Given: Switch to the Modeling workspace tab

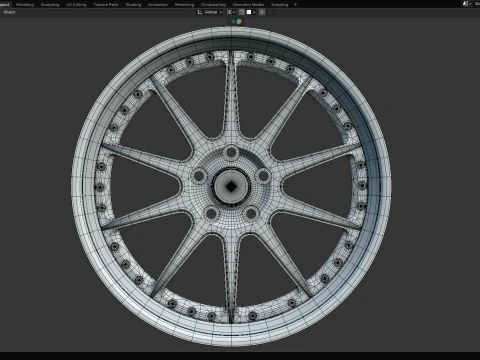Looking at the screenshot, I should click(25, 5).
